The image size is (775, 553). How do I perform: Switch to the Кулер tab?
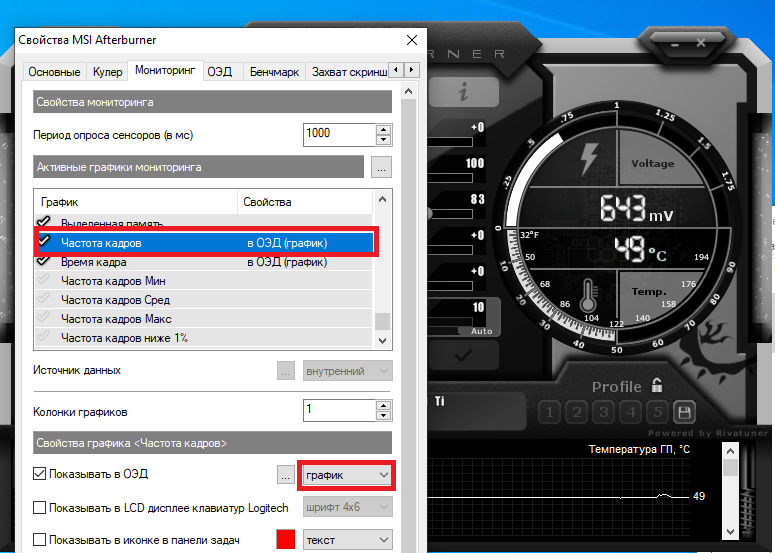(107, 72)
